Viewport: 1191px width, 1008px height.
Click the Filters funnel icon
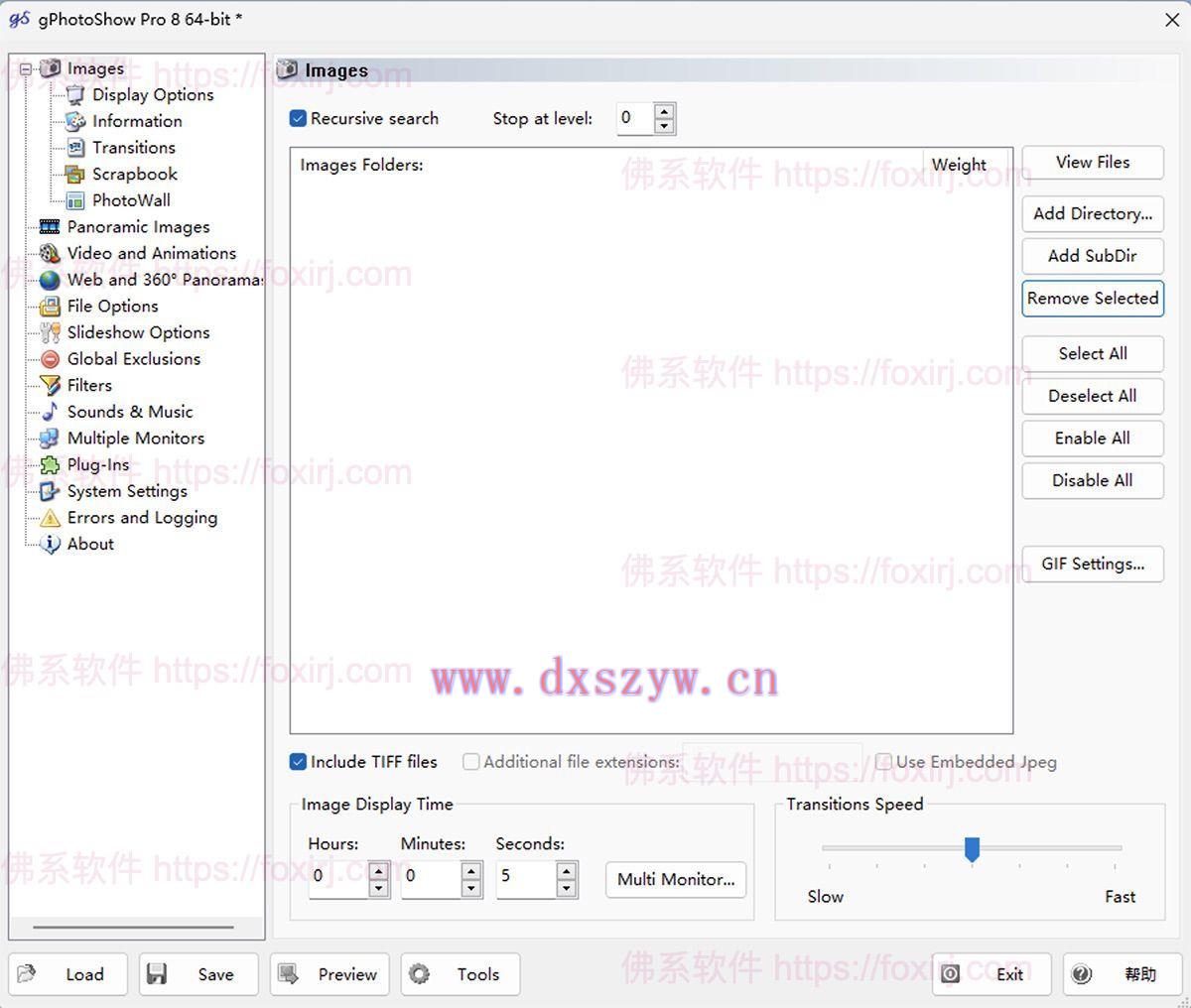(50, 386)
